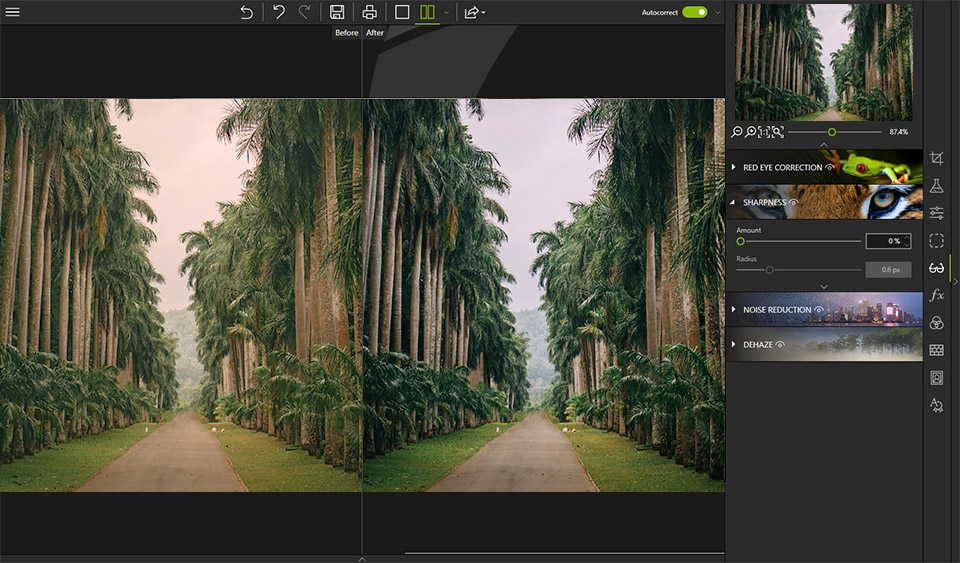Save the image with the floppy disk icon

coord(337,12)
